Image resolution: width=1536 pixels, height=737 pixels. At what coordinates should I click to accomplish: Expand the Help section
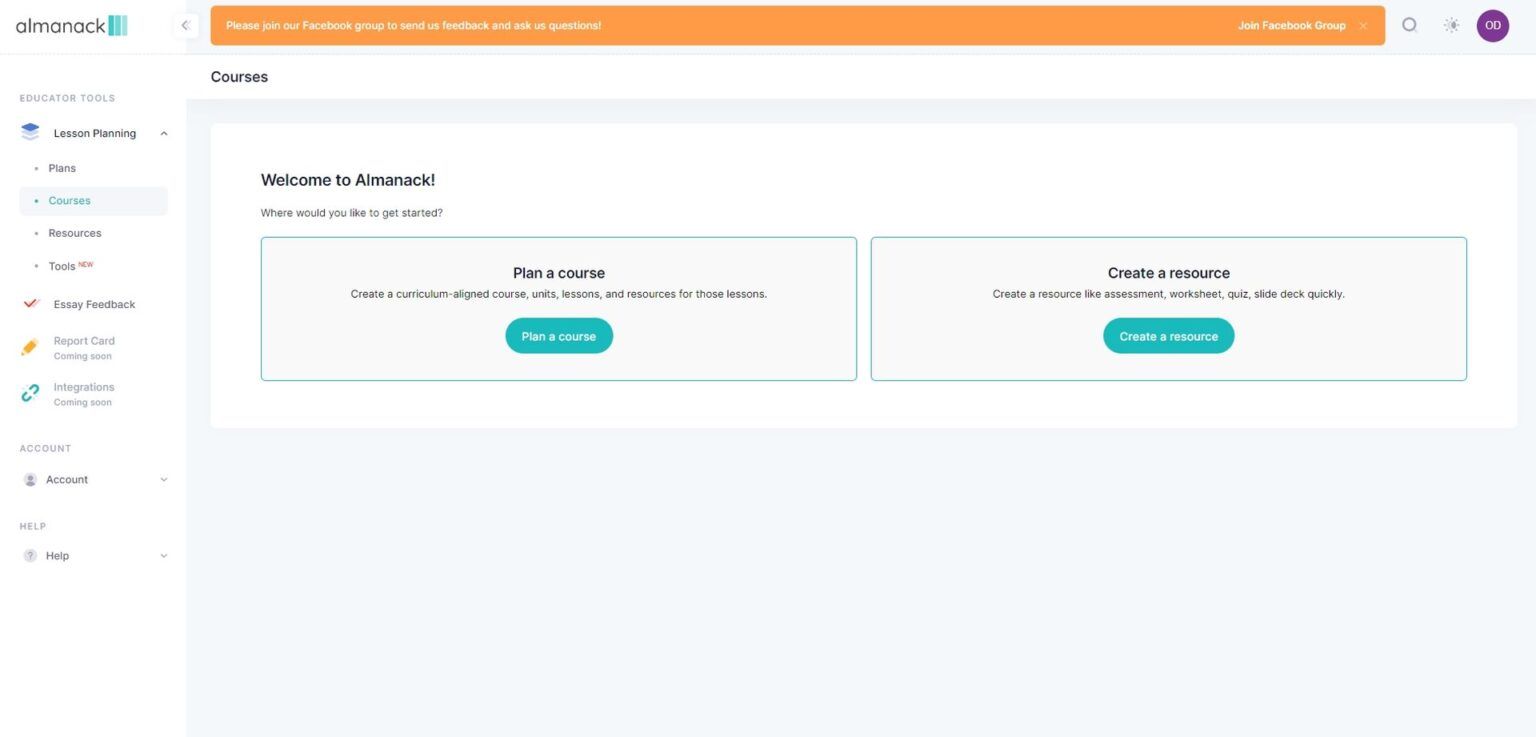(x=163, y=555)
